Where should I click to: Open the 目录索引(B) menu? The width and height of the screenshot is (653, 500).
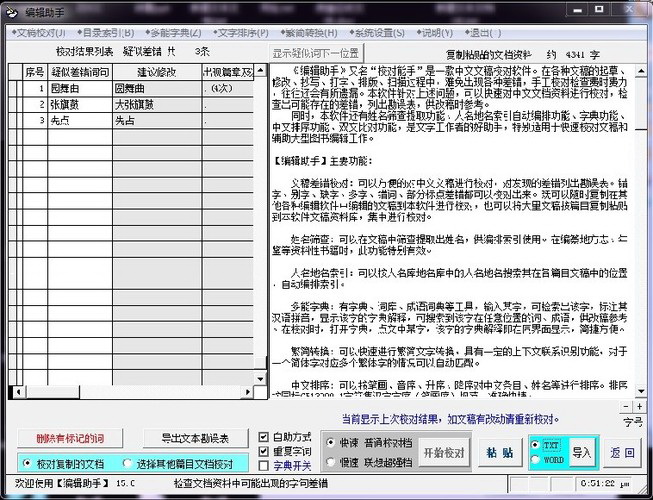click(x=106, y=33)
